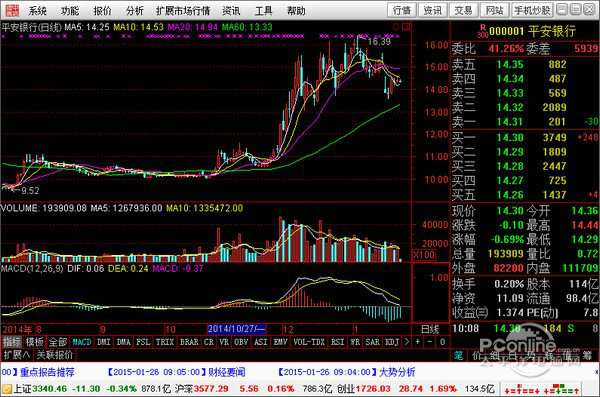Switch to the WR indicator
The width and height of the screenshot is (600, 397).
(355, 342)
